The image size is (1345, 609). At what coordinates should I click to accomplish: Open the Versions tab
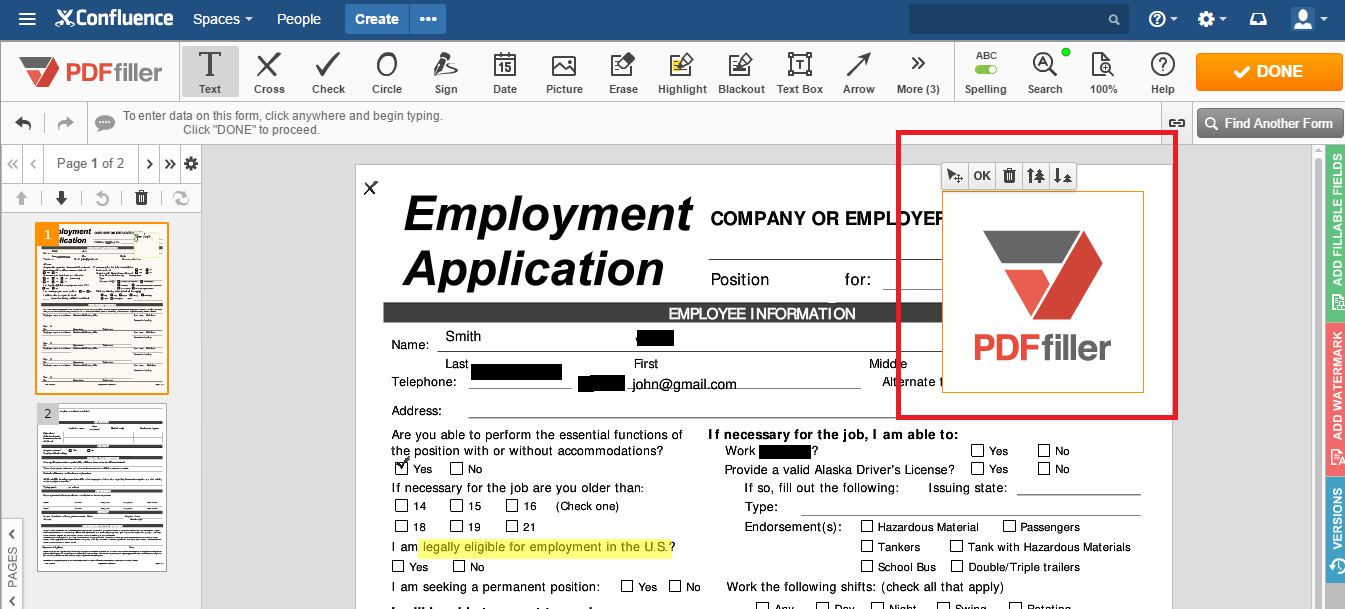[1336, 528]
